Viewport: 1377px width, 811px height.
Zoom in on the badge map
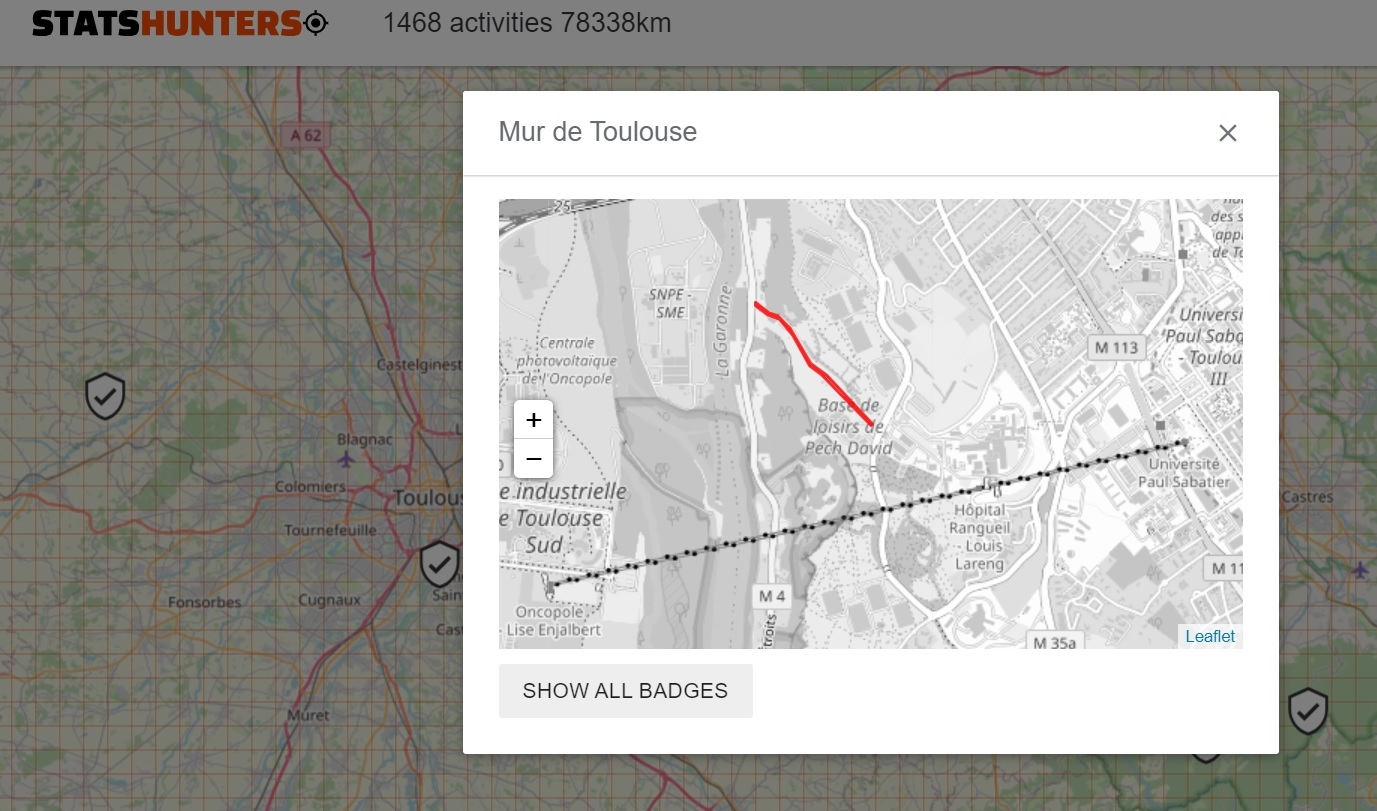point(533,420)
